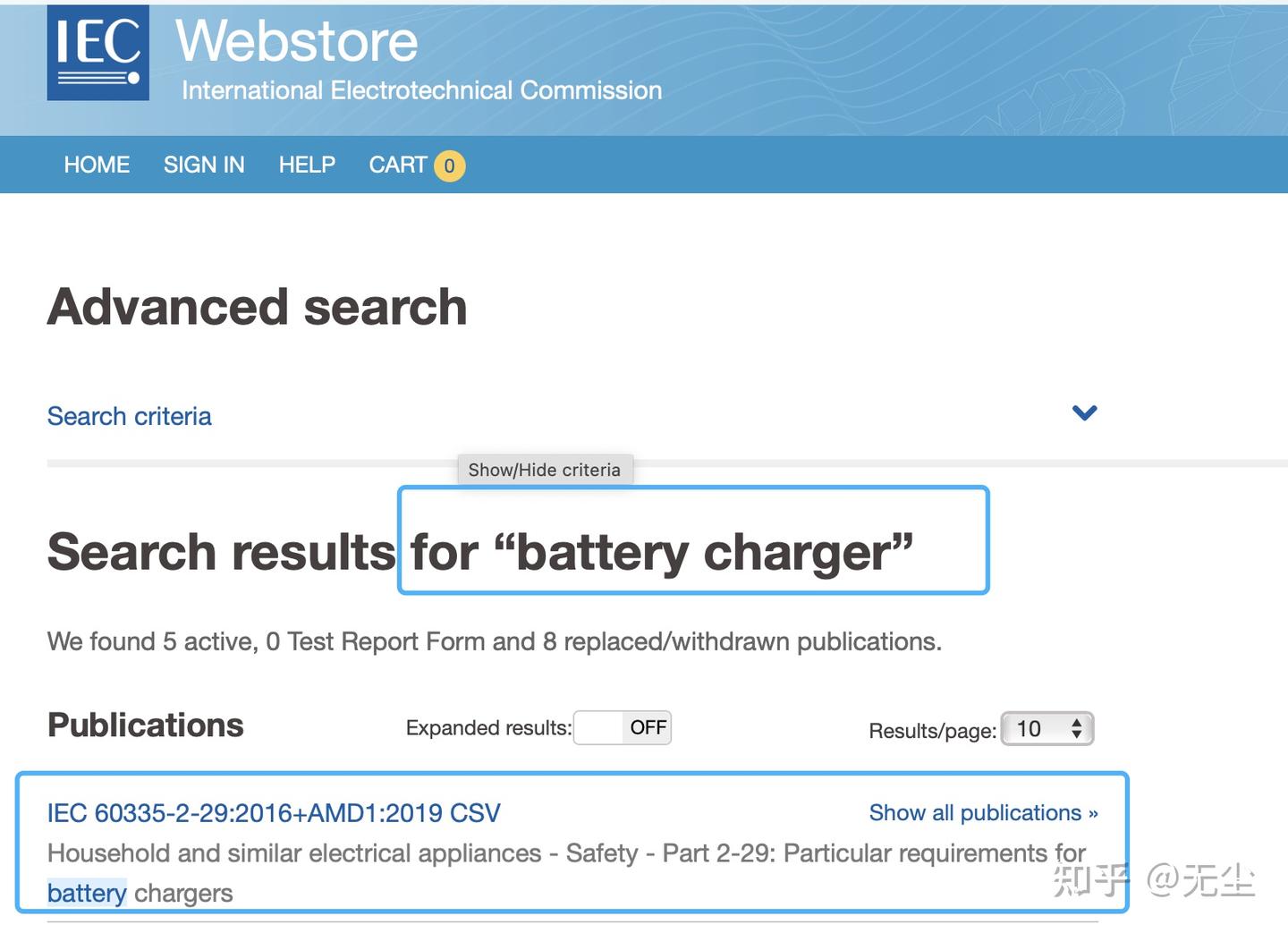The height and width of the screenshot is (933, 1288).
Task: Click the Advanced search heading
Action: click(x=258, y=307)
